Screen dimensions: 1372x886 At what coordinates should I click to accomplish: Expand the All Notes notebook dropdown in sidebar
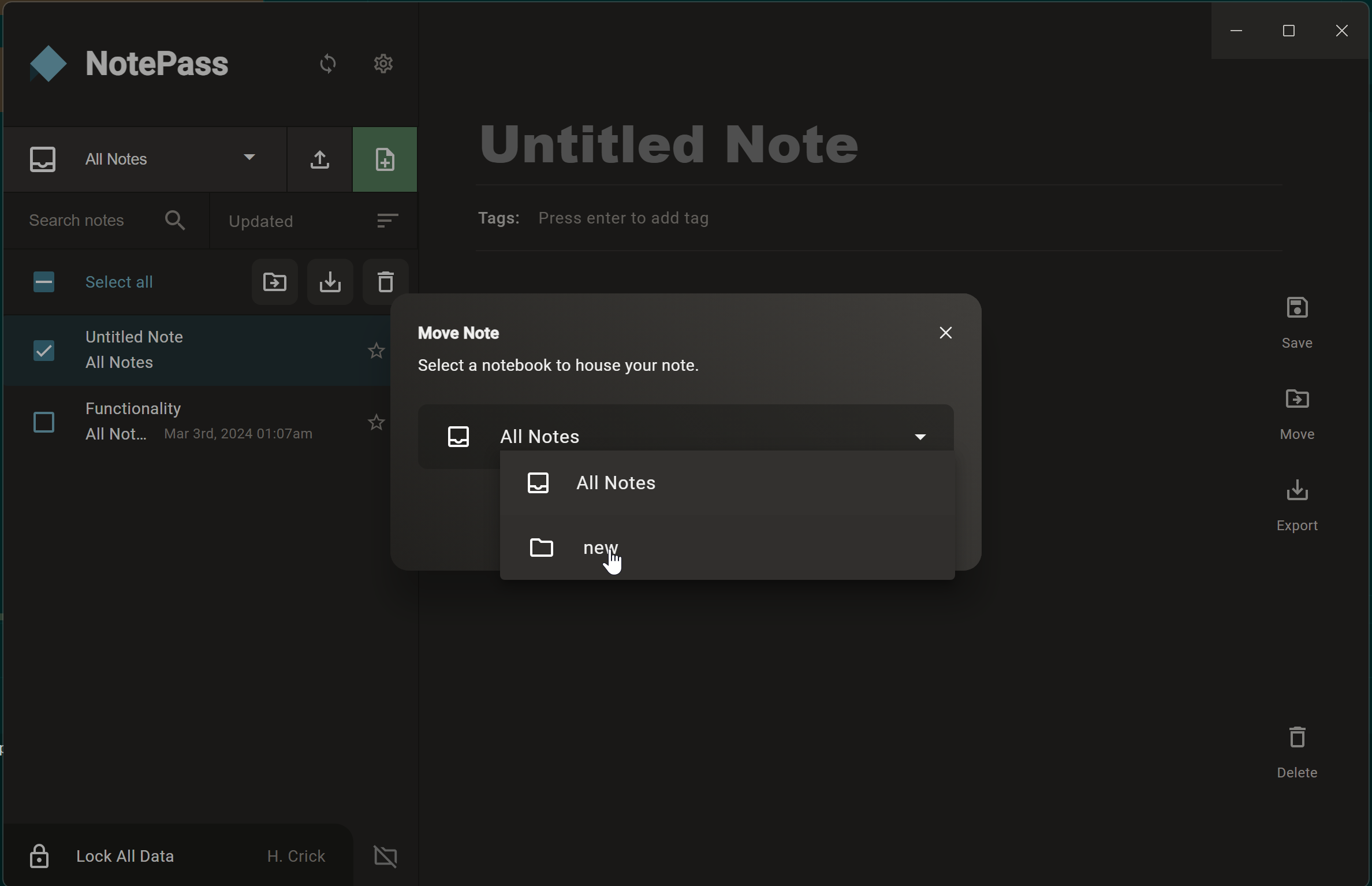pyautogui.click(x=249, y=157)
